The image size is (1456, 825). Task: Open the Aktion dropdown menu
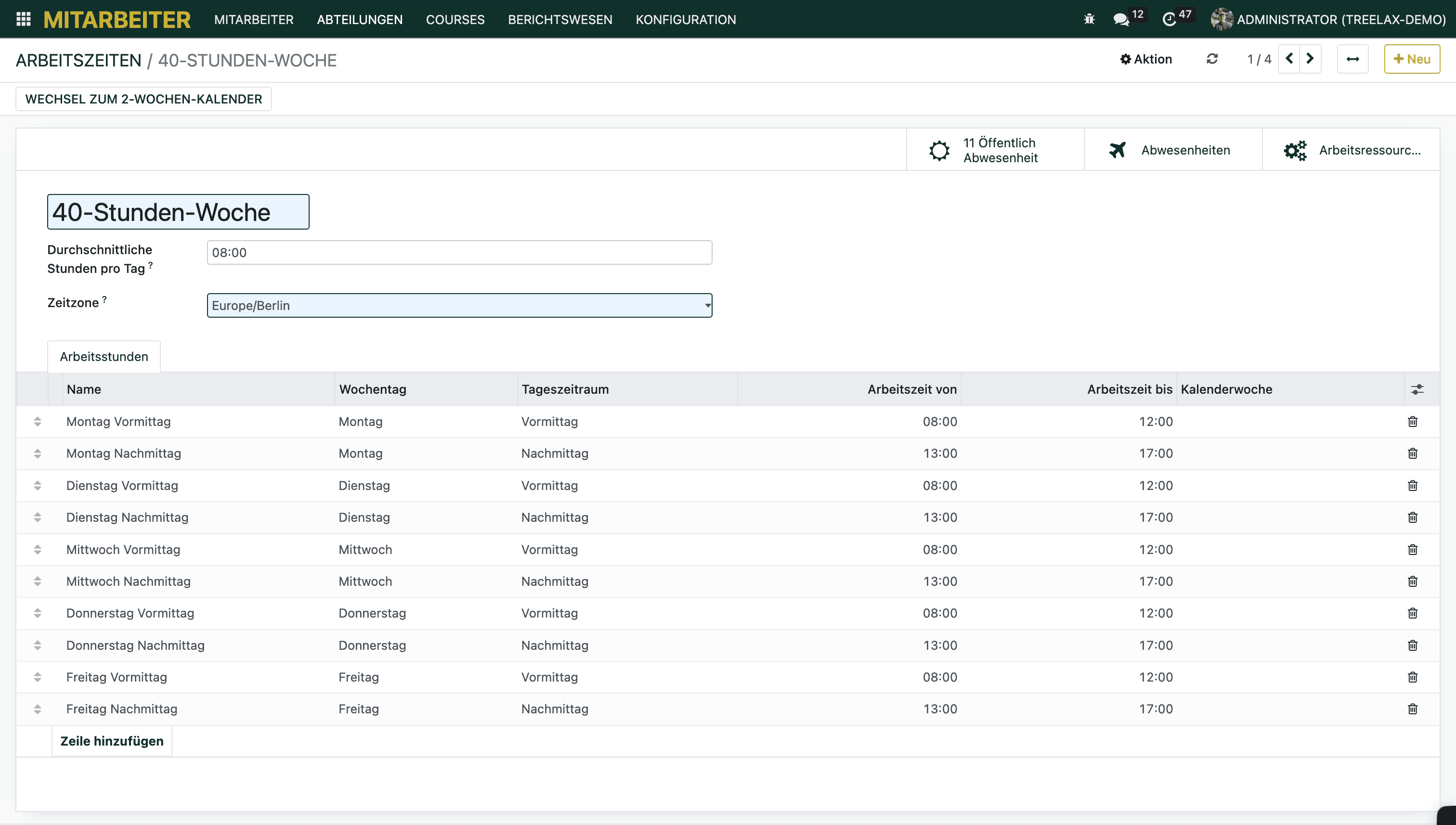tap(1146, 59)
